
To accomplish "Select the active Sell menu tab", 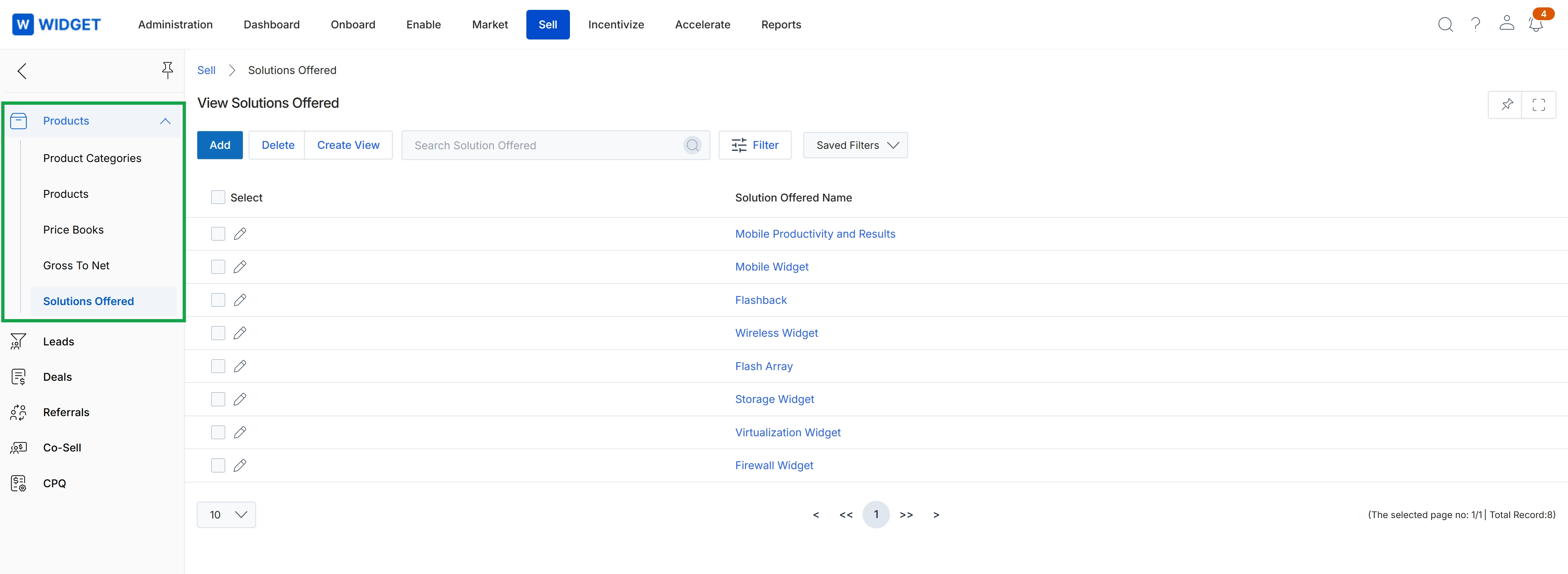I will click(548, 24).
